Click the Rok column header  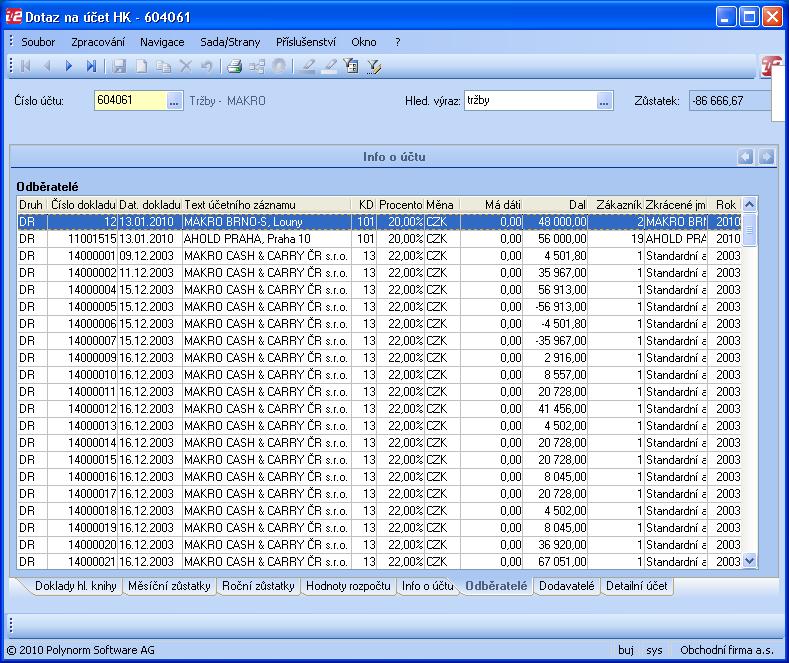(726, 205)
